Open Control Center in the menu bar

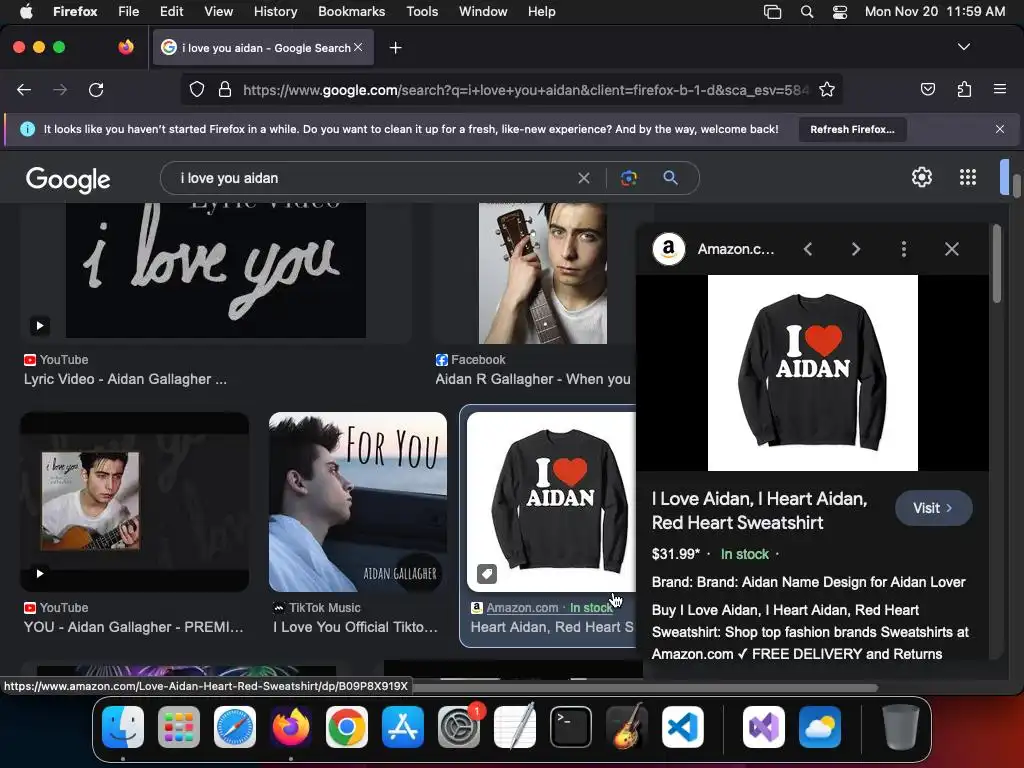840,11
